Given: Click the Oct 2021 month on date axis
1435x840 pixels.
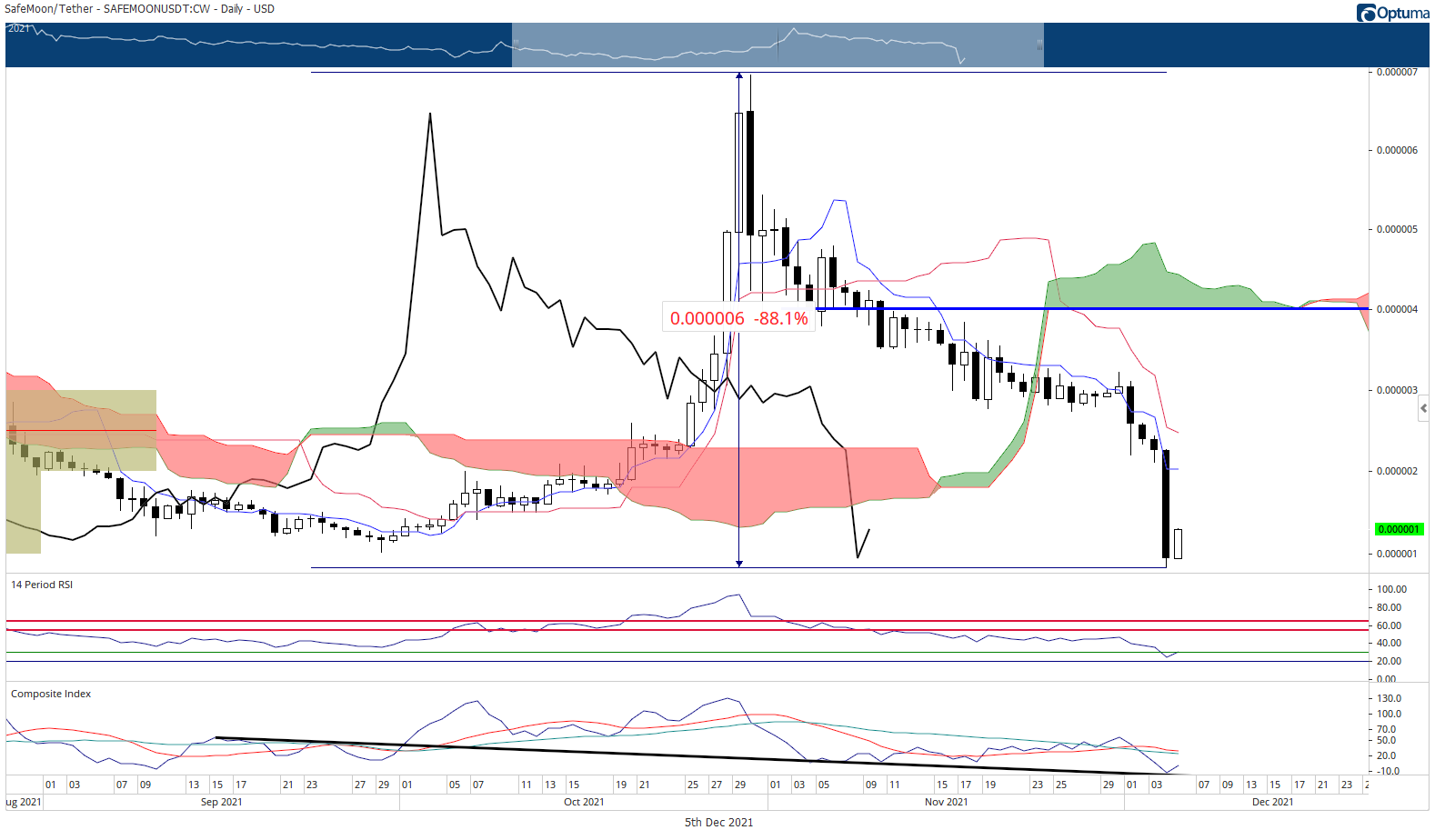Looking at the screenshot, I should click(x=584, y=802).
